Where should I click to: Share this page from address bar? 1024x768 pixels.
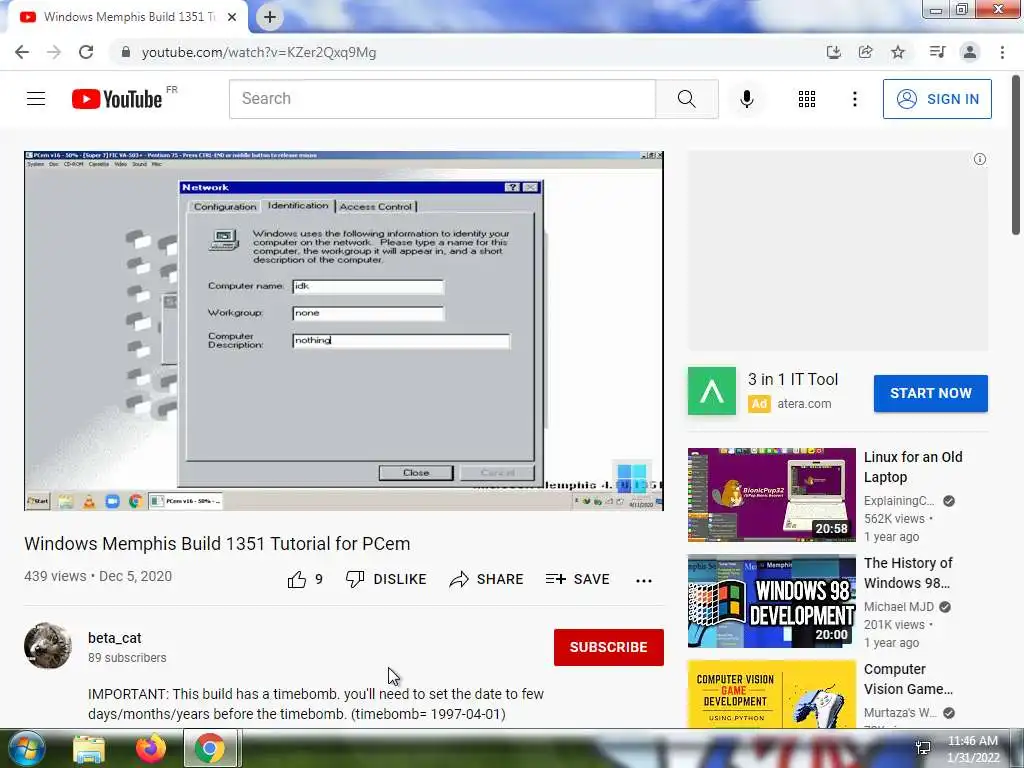point(866,52)
